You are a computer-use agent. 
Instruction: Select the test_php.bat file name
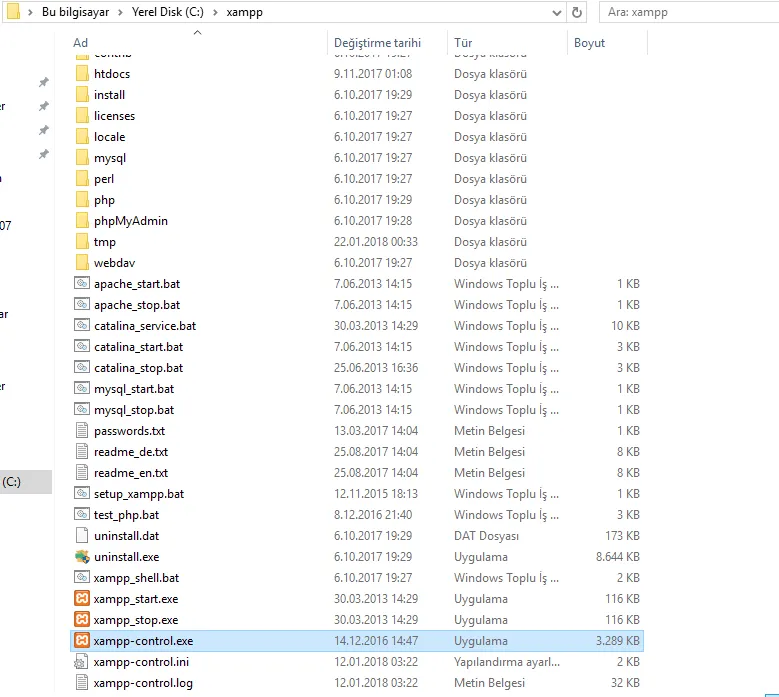click(127, 515)
